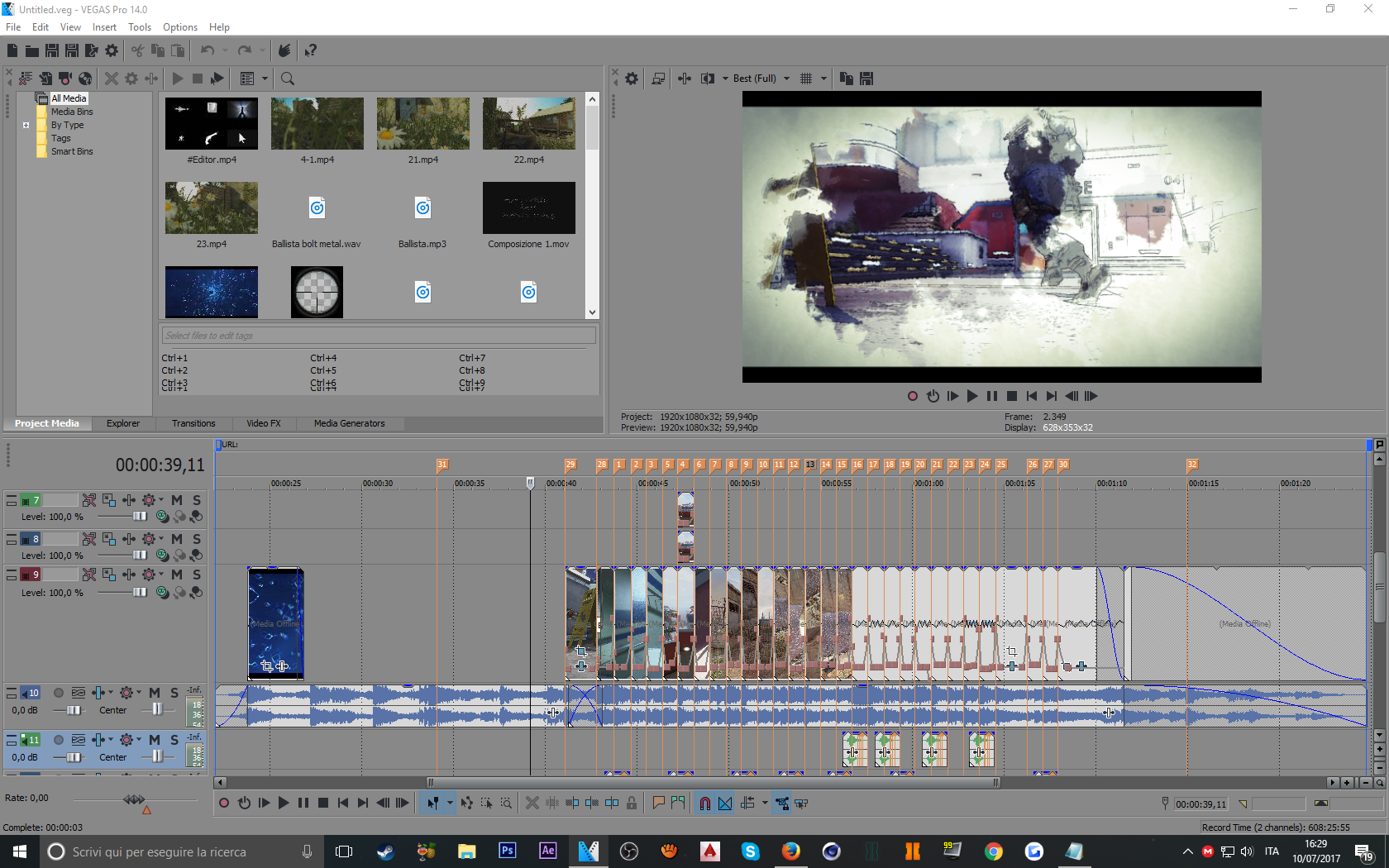The width and height of the screenshot is (1389, 868).
Task: Expand the By Type tree node
Action: 26,126
